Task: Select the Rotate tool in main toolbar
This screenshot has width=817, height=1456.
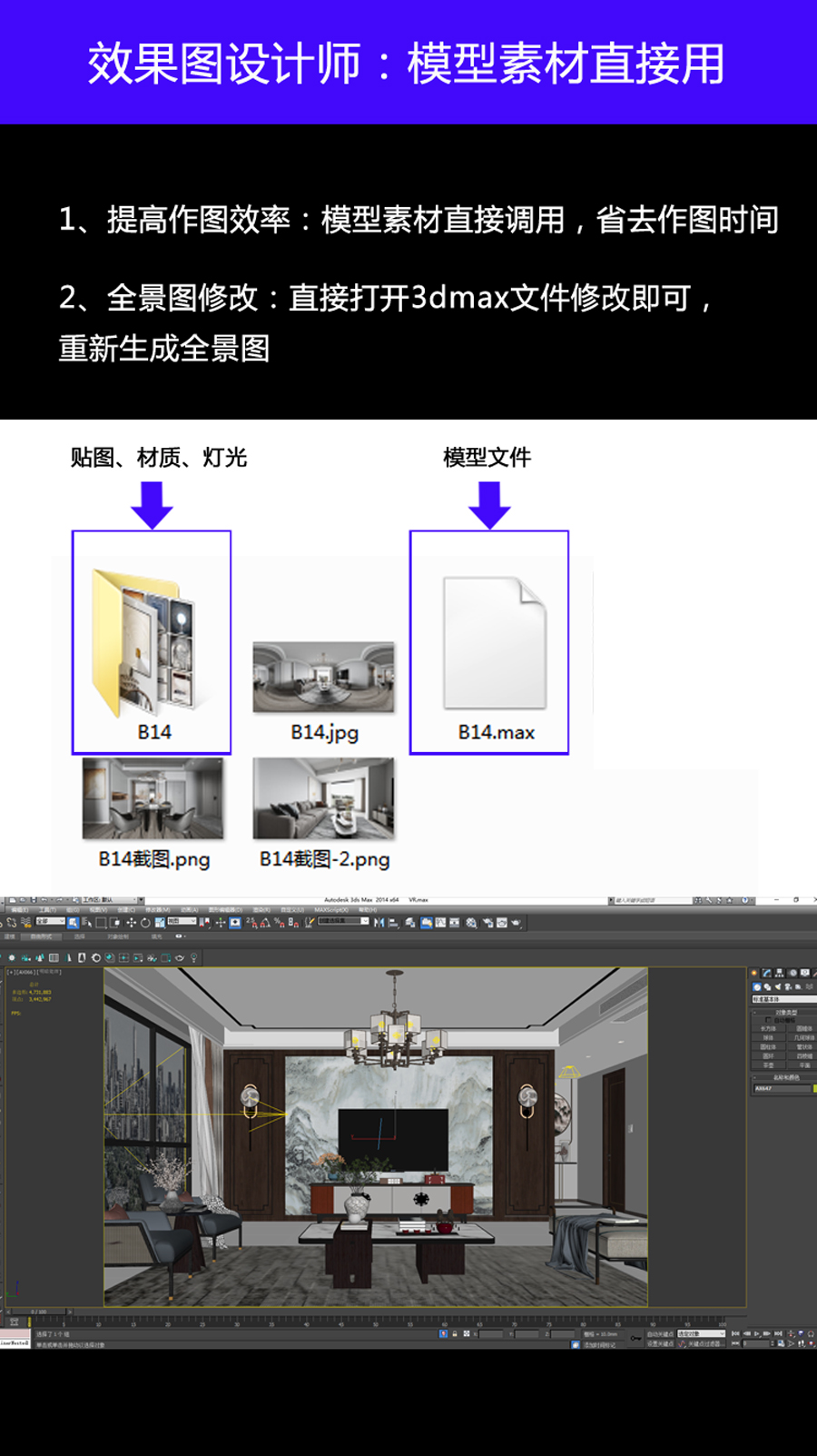Action: [x=145, y=923]
